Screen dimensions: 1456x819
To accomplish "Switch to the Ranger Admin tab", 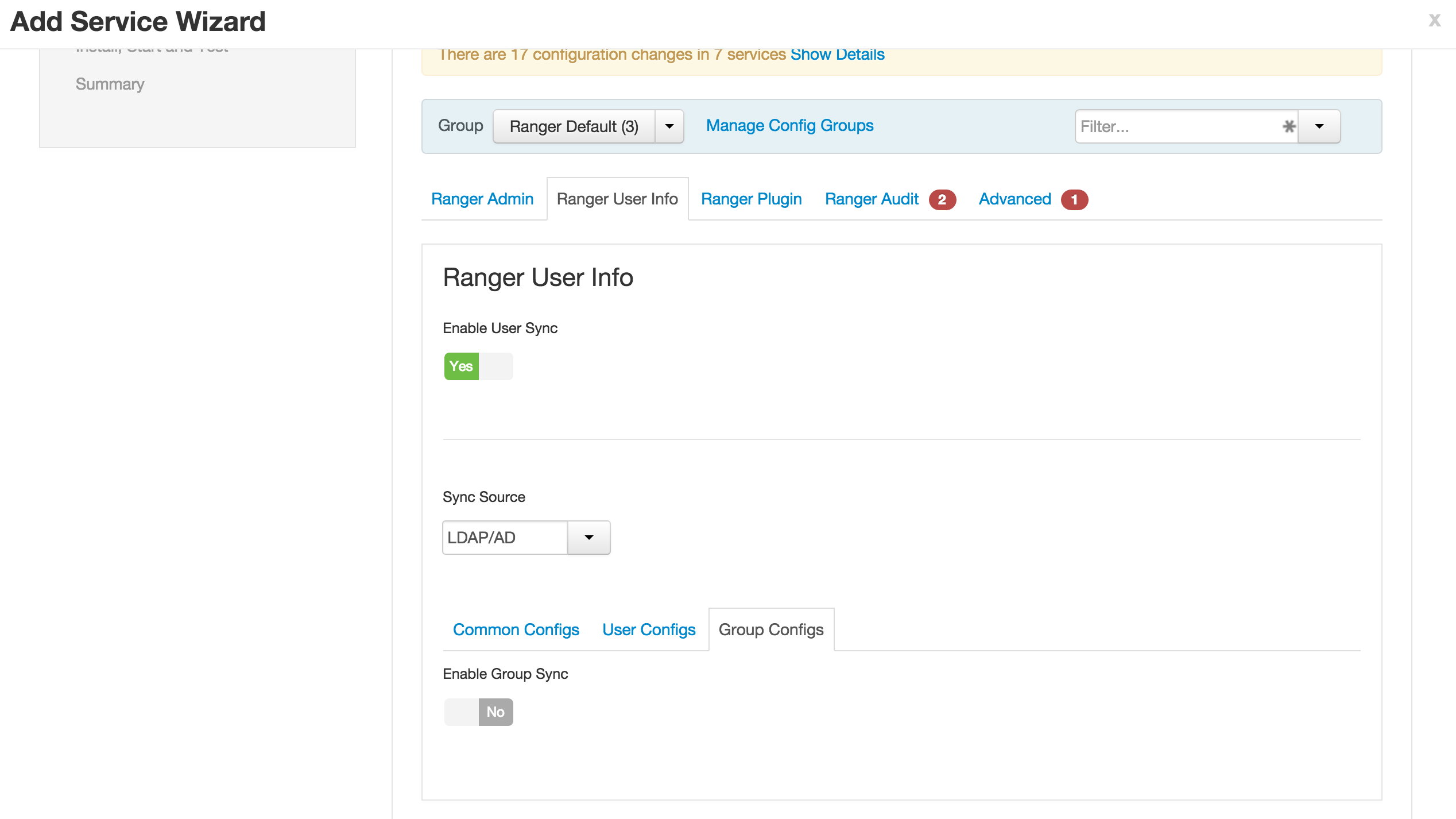I will click(482, 199).
